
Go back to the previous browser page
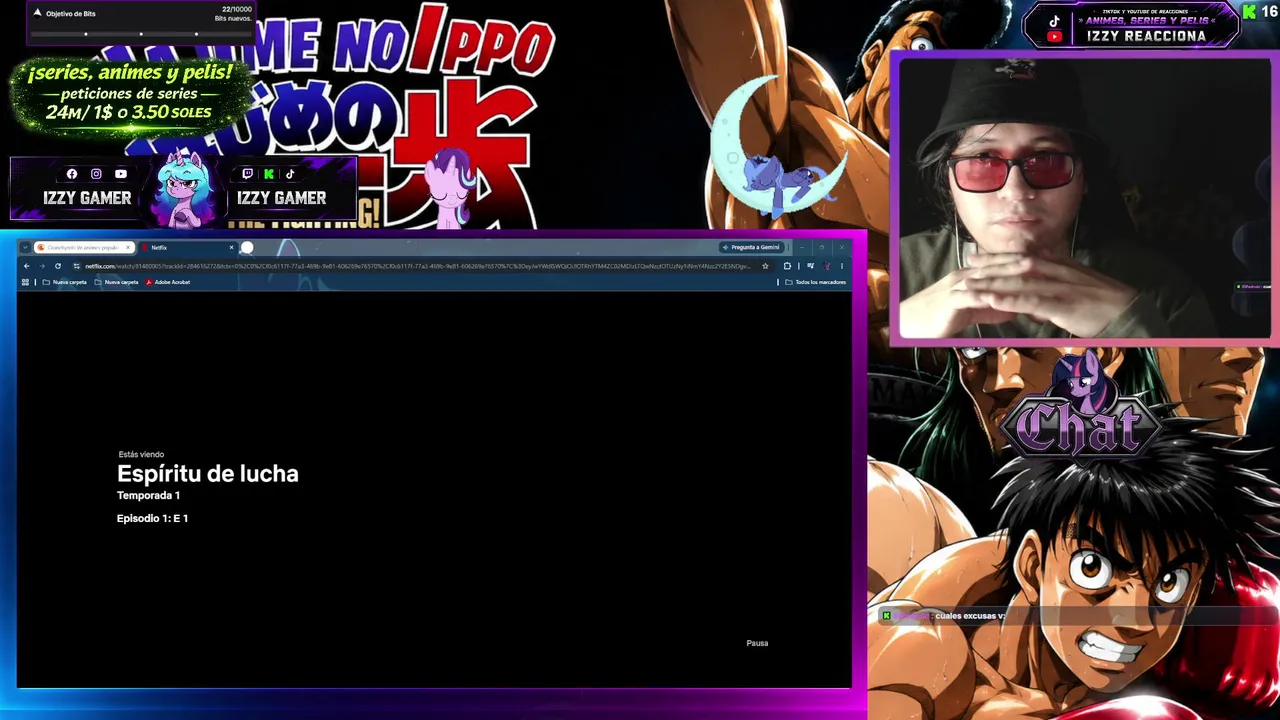[26, 266]
